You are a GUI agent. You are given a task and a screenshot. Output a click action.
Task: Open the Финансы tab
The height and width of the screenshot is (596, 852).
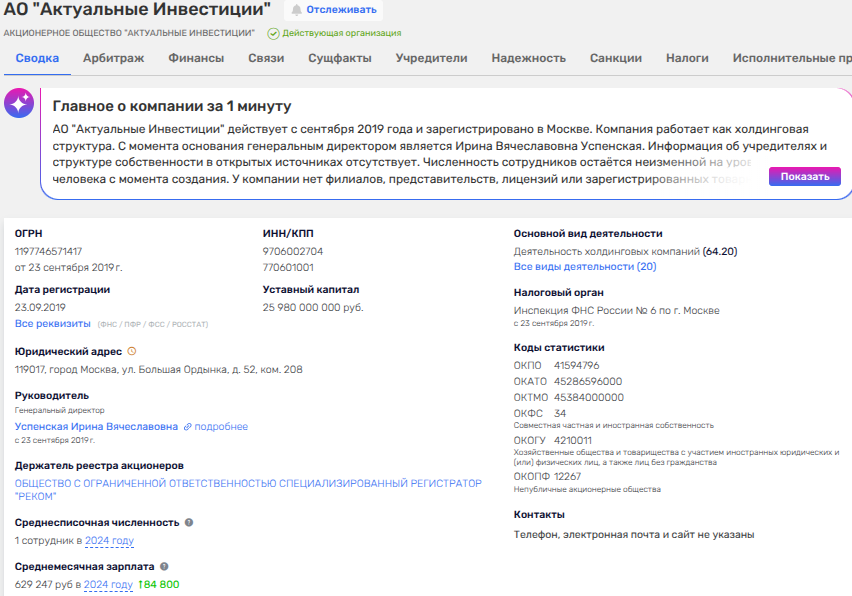point(196,58)
